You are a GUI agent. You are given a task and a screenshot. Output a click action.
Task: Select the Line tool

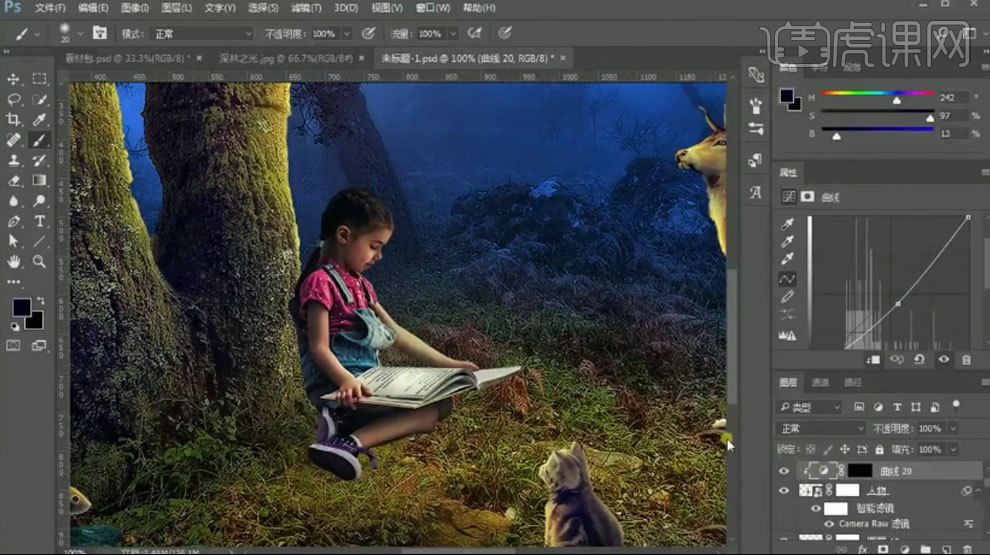click(x=40, y=241)
